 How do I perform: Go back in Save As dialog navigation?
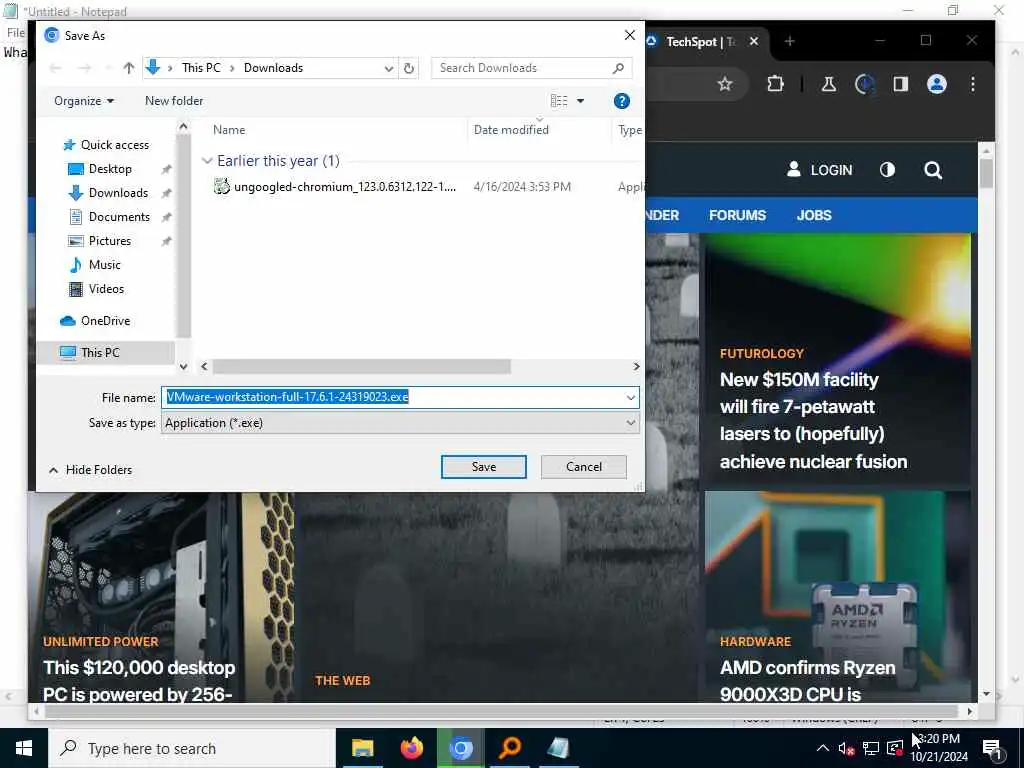pos(56,68)
